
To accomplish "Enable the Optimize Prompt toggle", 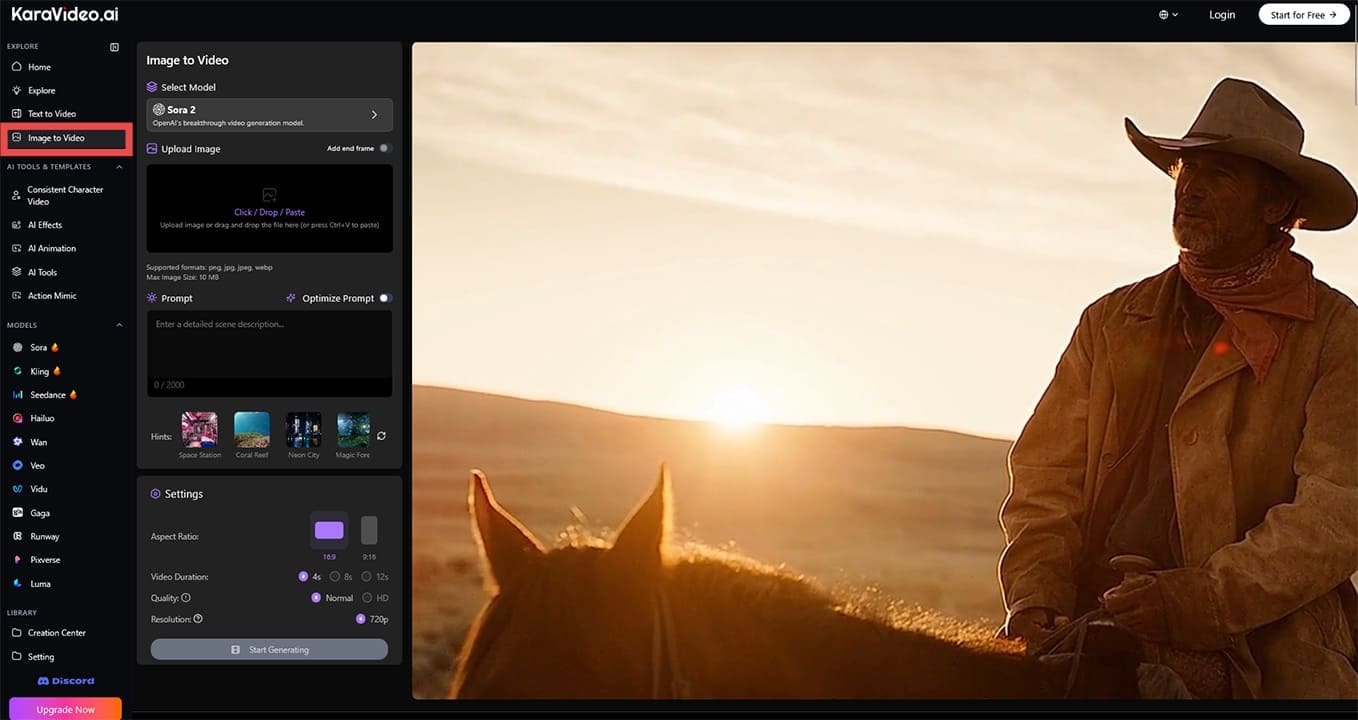I will (x=385, y=297).
